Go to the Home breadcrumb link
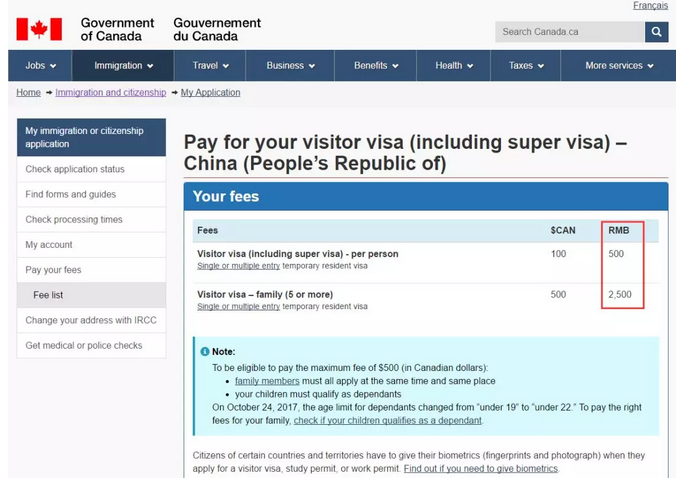Image resolution: width=677 pixels, height=485 pixels. pyautogui.click(x=28, y=93)
